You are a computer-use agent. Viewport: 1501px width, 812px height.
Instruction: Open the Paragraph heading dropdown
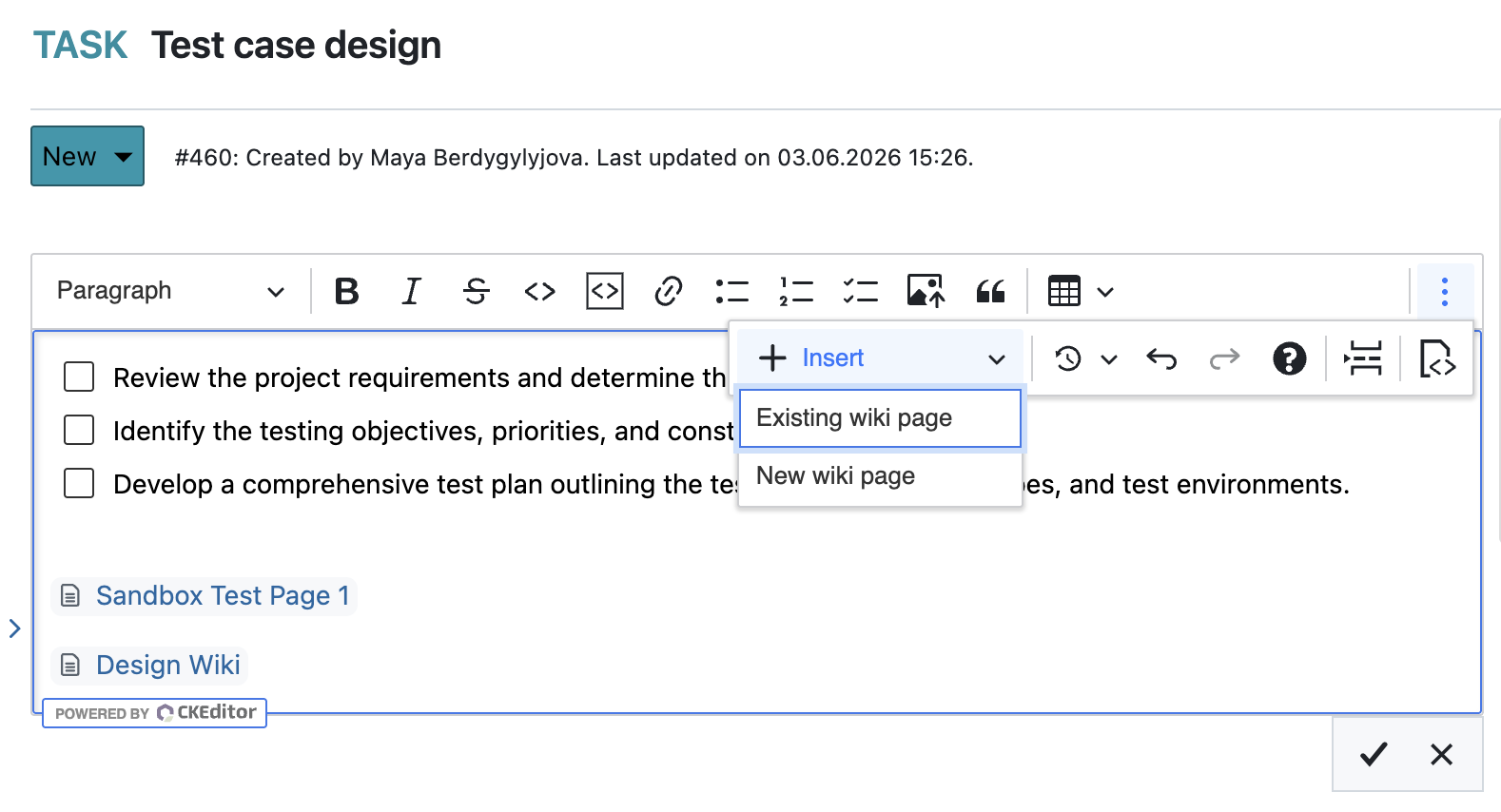[x=171, y=291]
